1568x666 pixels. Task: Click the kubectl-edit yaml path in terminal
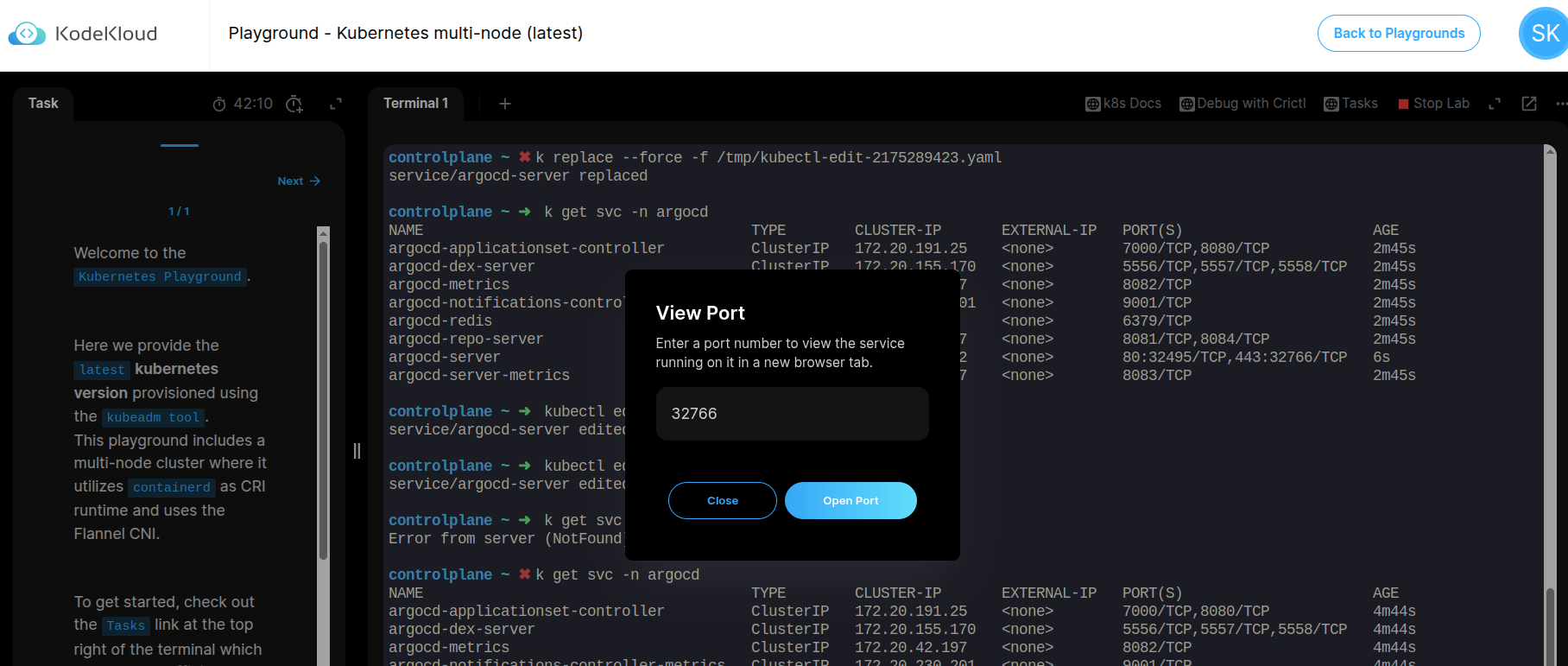click(859, 158)
